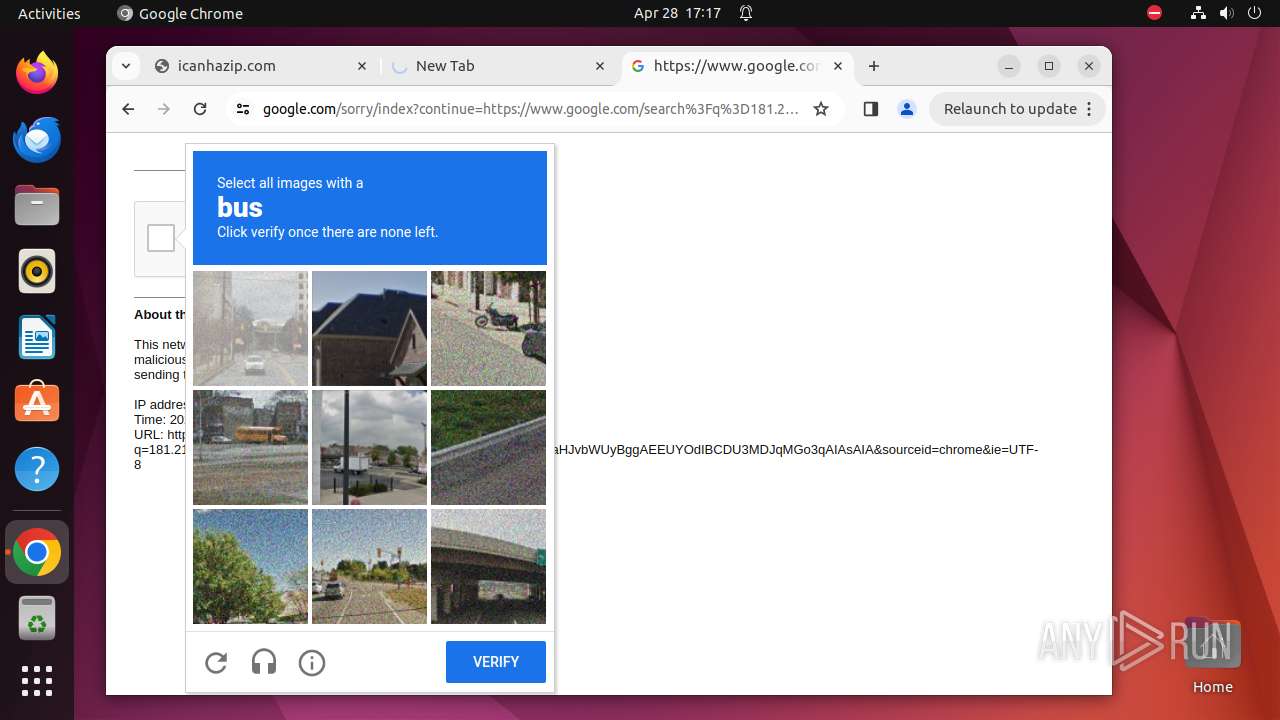This screenshot has width=1280, height=720.
Task: Open the Files manager in dock
Action: pyautogui.click(x=37, y=205)
